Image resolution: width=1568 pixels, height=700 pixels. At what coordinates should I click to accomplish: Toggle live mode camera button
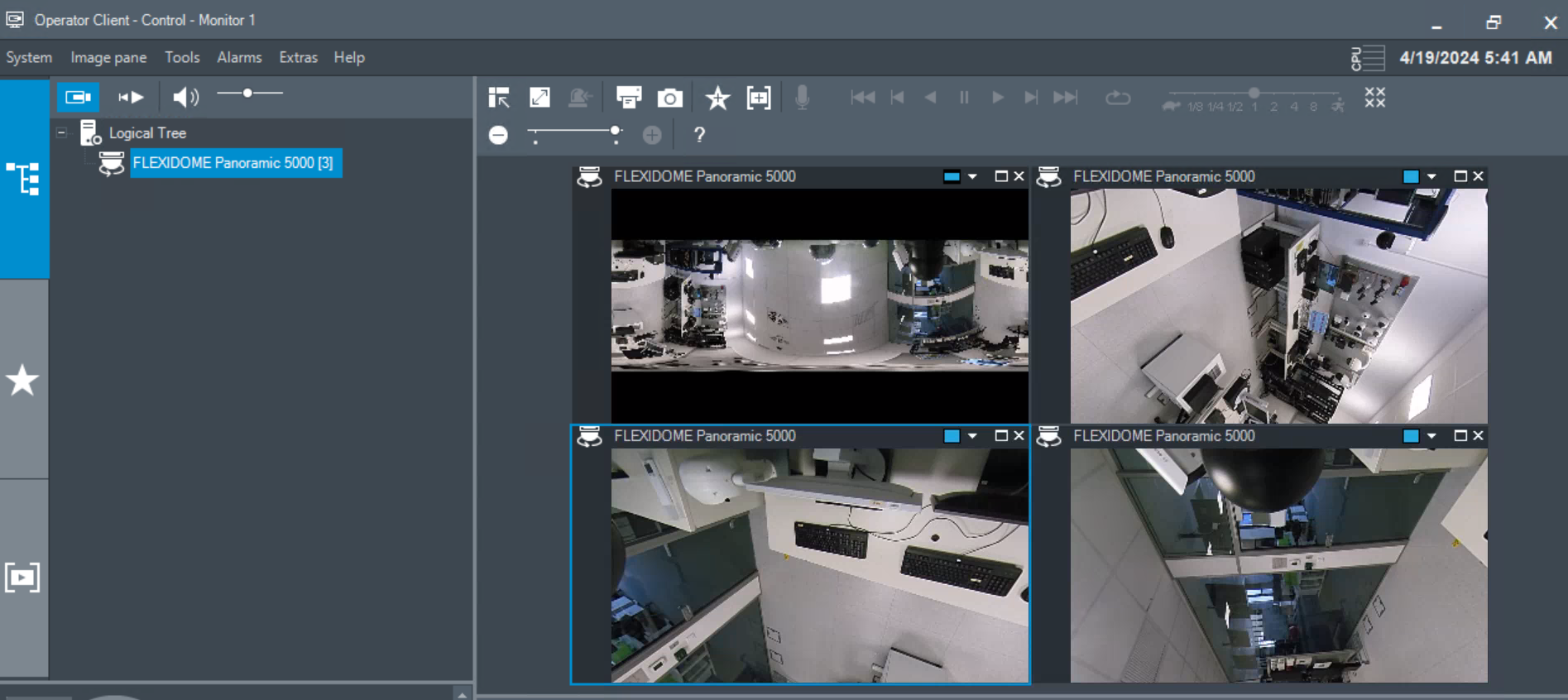click(x=78, y=98)
